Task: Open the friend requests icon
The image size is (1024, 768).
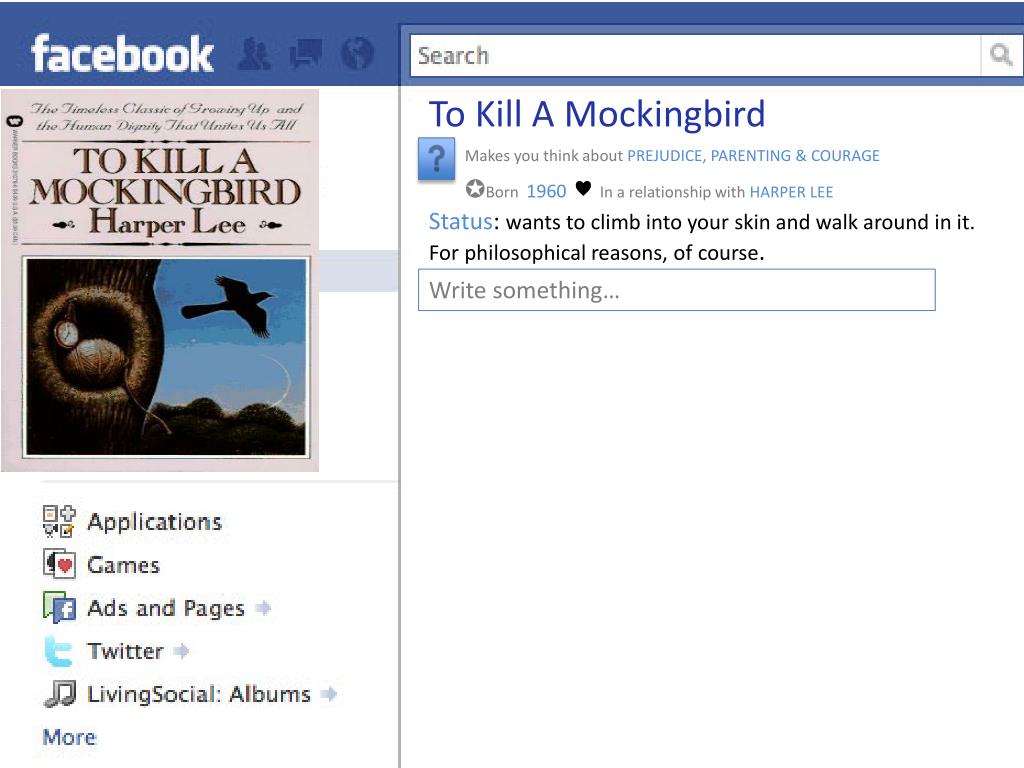Action: coord(254,54)
